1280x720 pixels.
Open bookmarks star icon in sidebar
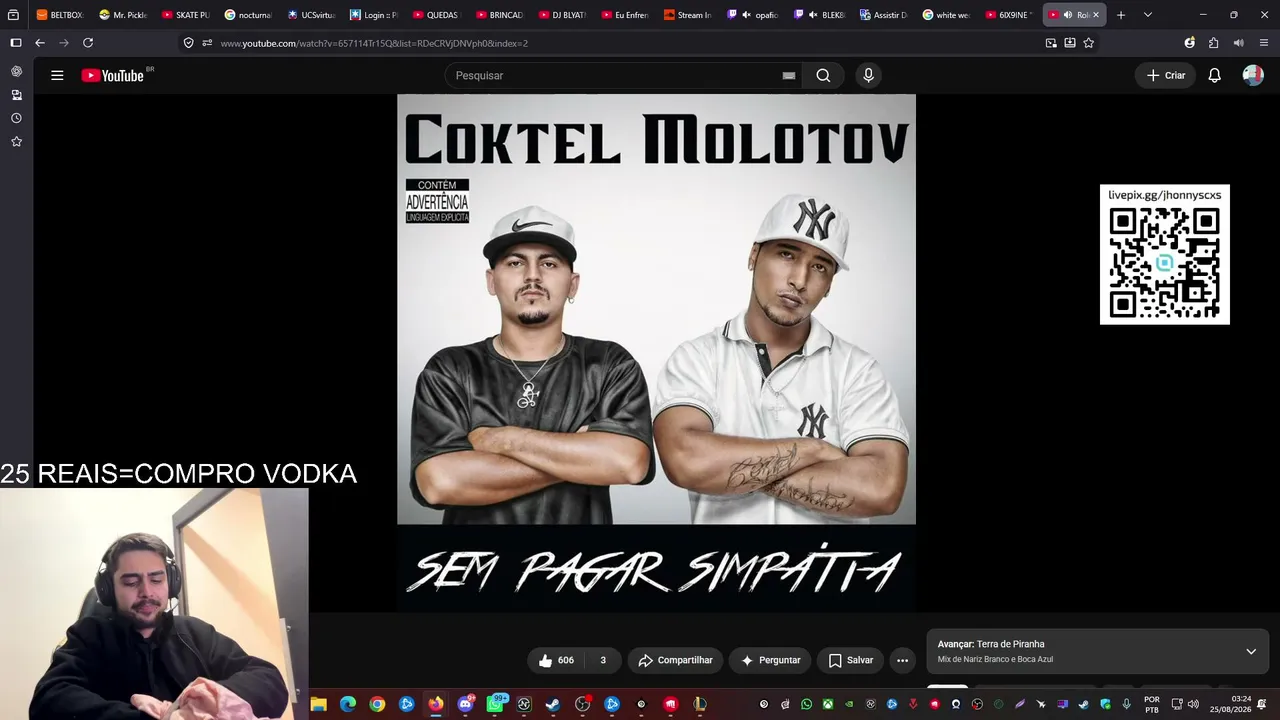16,142
